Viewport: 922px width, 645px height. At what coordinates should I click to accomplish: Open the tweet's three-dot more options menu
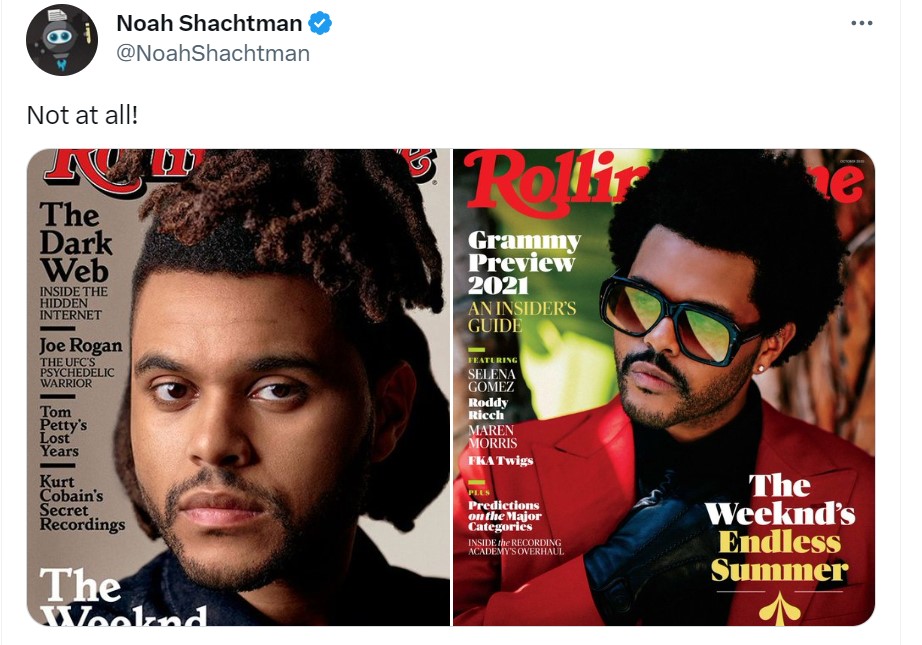(x=861, y=23)
